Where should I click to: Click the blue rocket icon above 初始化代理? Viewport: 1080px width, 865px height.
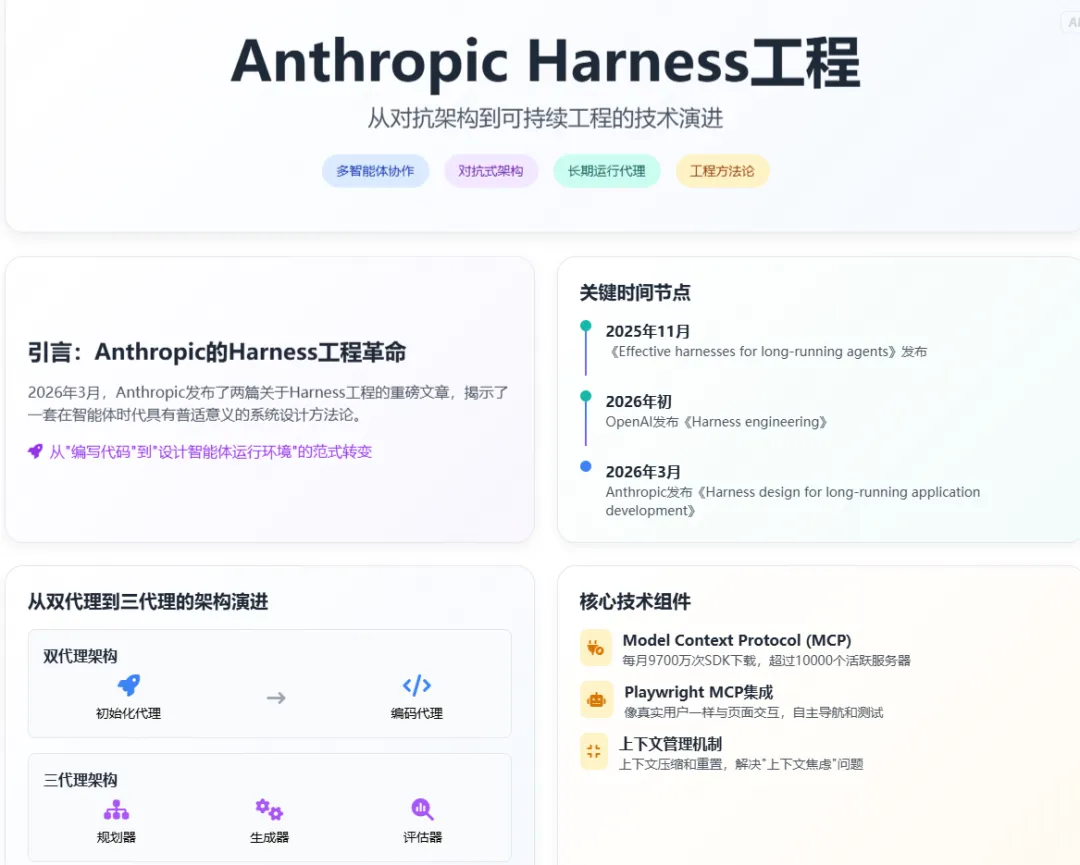click(x=129, y=685)
